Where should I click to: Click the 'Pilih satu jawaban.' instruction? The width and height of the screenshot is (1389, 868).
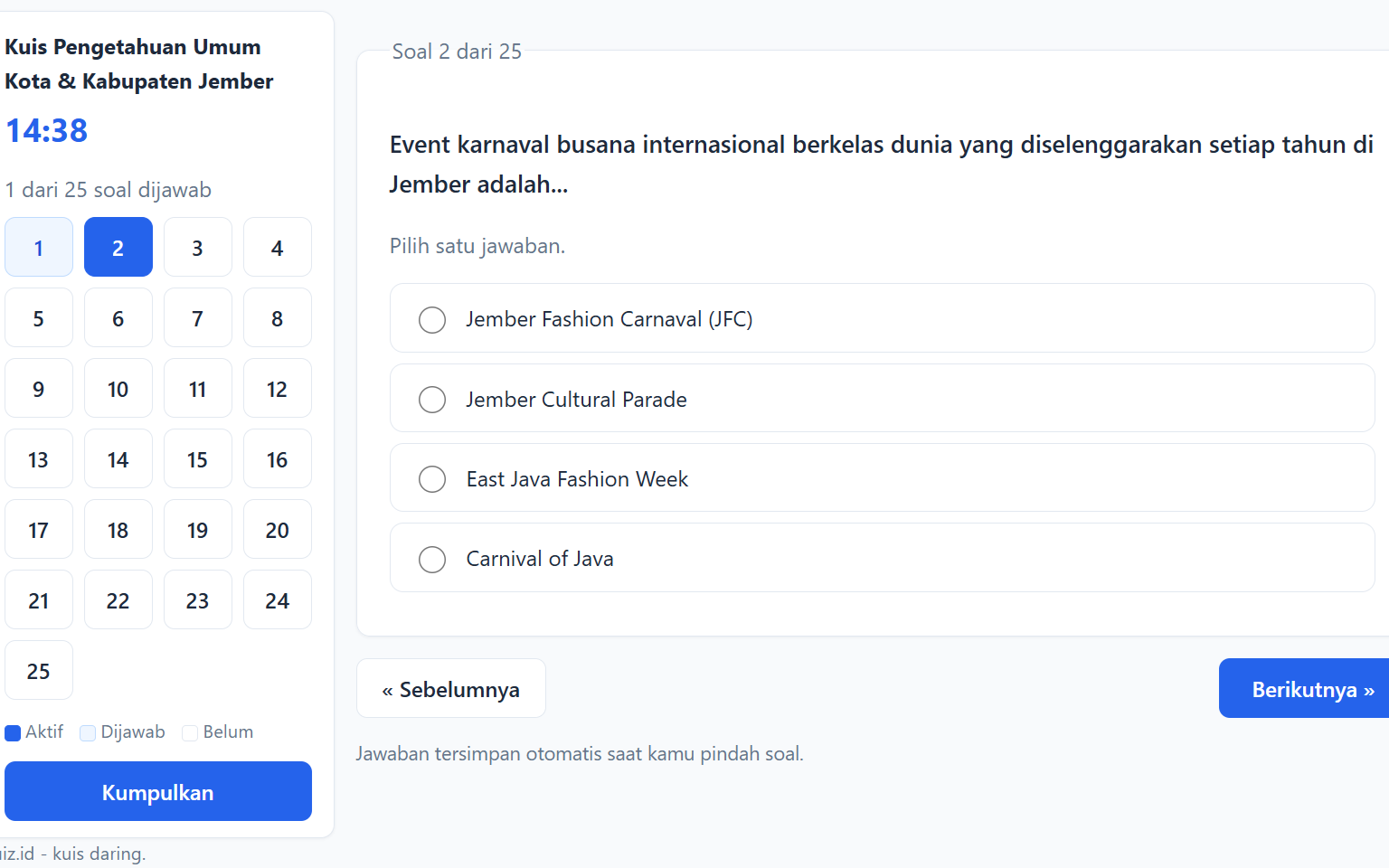click(x=477, y=246)
